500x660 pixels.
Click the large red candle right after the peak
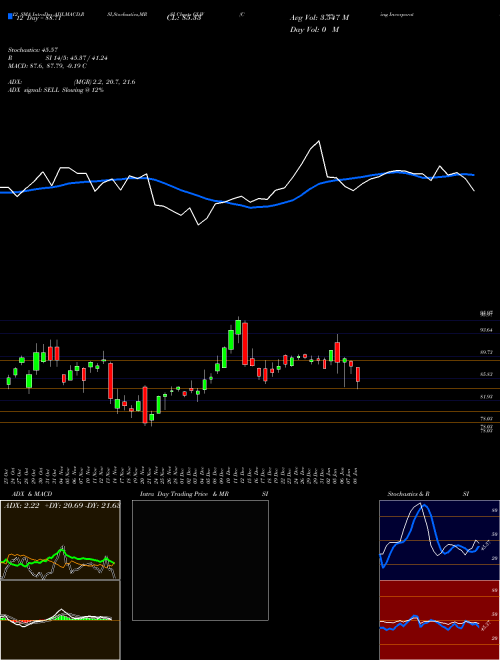coord(245,343)
